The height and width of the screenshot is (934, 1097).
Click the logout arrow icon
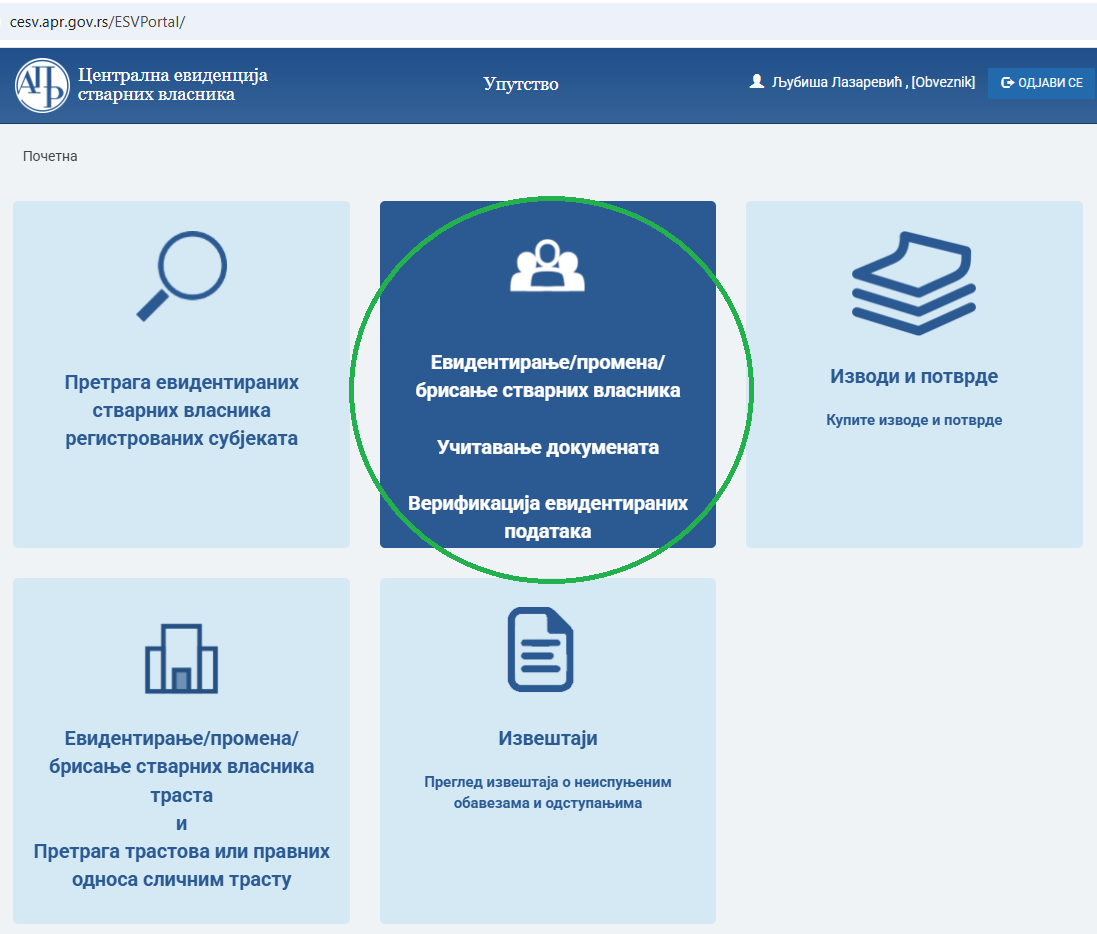pos(1007,83)
